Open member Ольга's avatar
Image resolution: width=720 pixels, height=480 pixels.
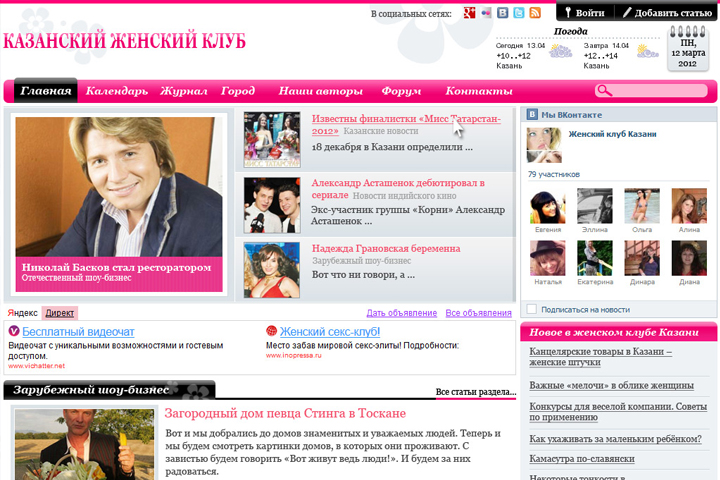(x=642, y=206)
